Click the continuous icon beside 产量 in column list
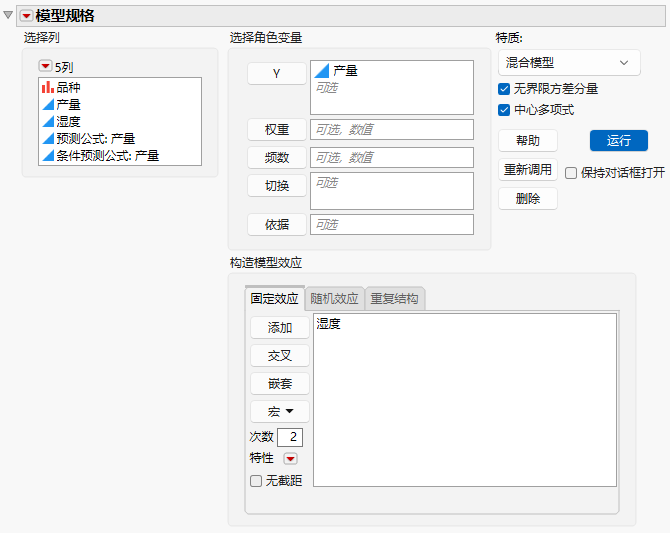 coord(48,104)
